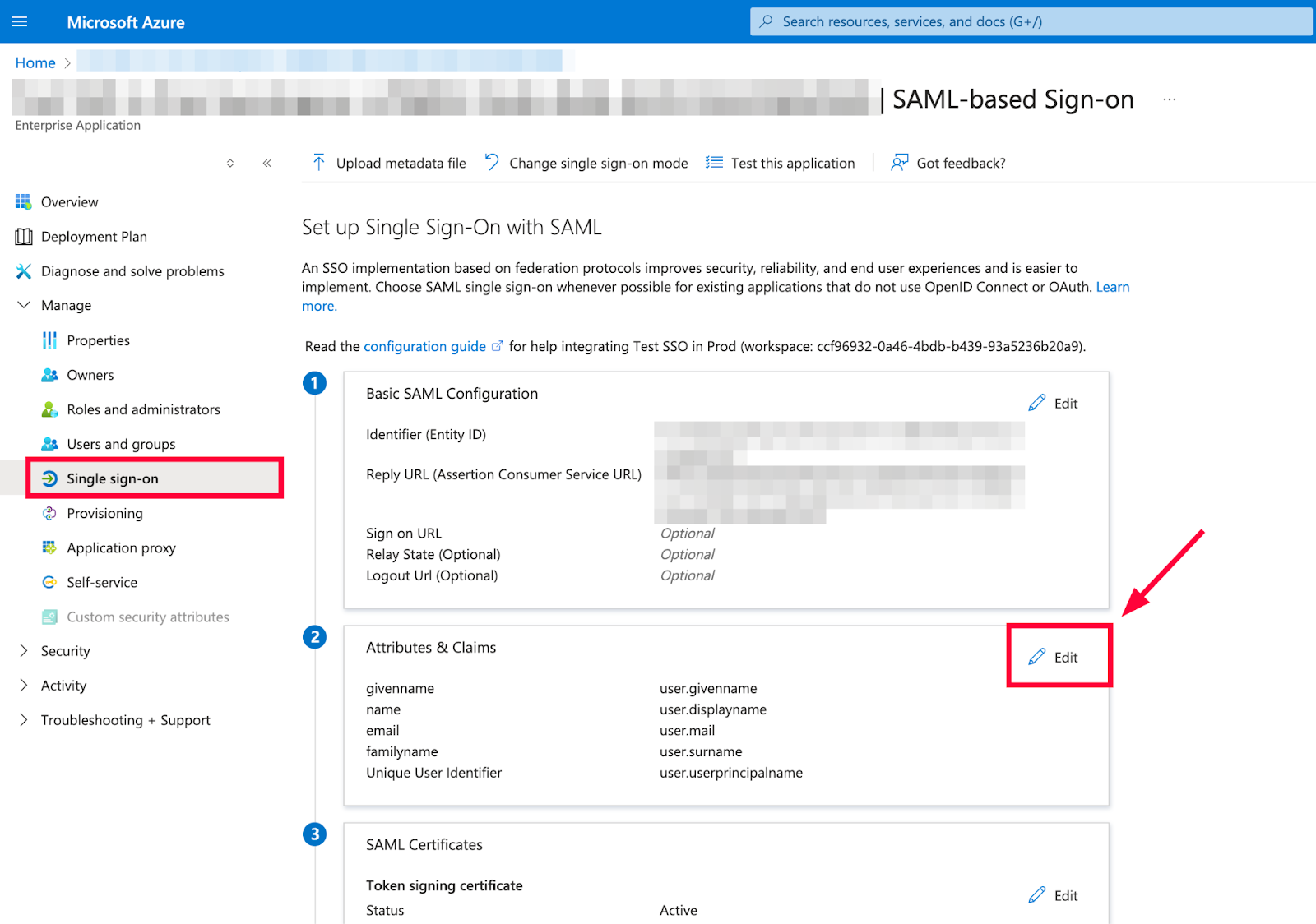Click the Self-service icon

(x=49, y=582)
